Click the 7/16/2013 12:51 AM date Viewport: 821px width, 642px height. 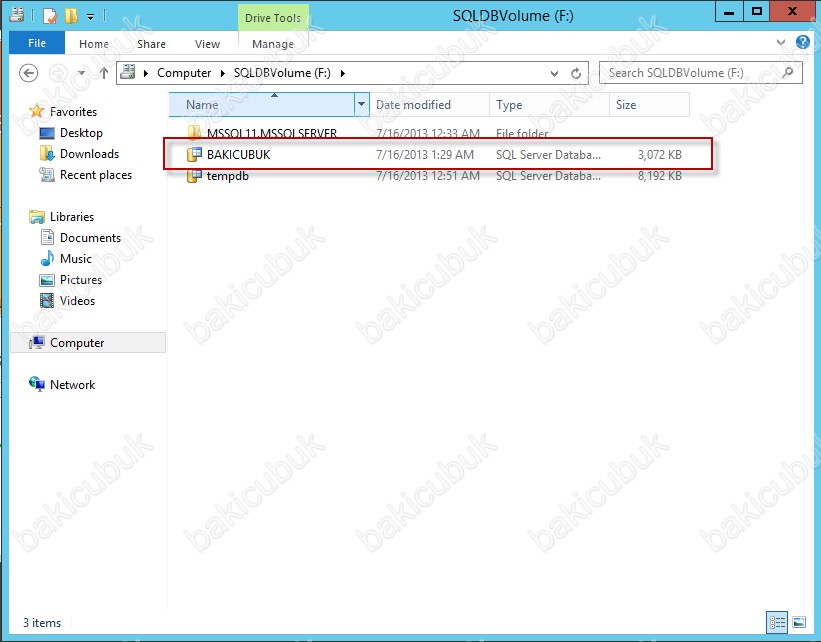coord(427,176)
